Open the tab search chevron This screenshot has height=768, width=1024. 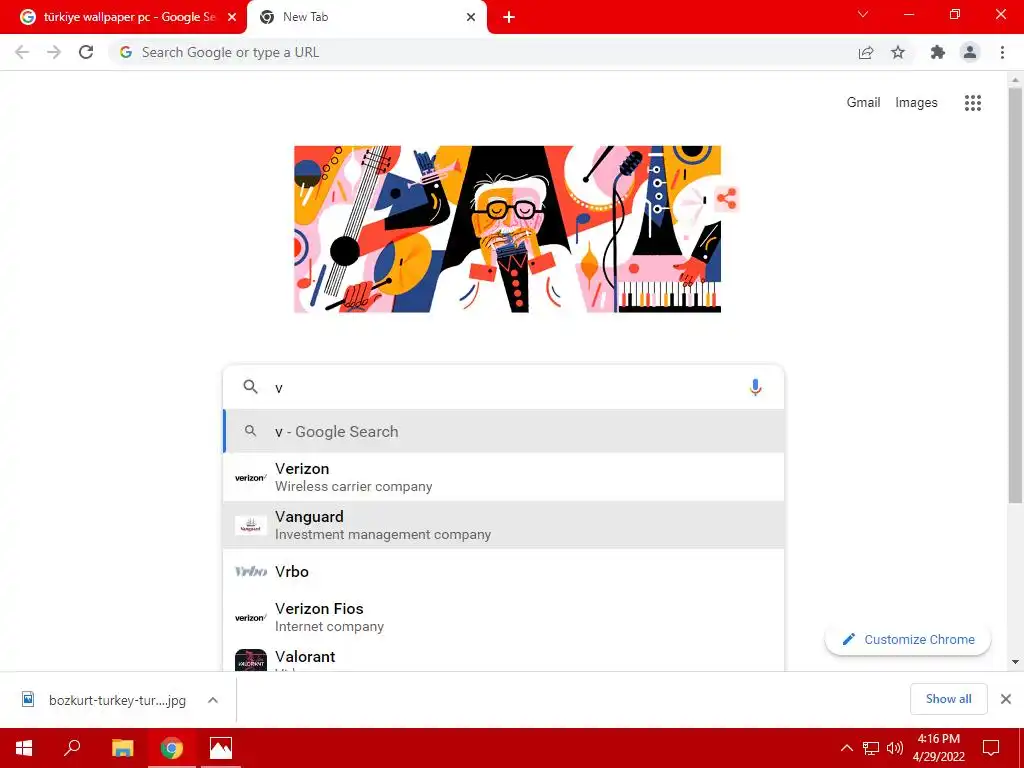click(x=863, y=14)
